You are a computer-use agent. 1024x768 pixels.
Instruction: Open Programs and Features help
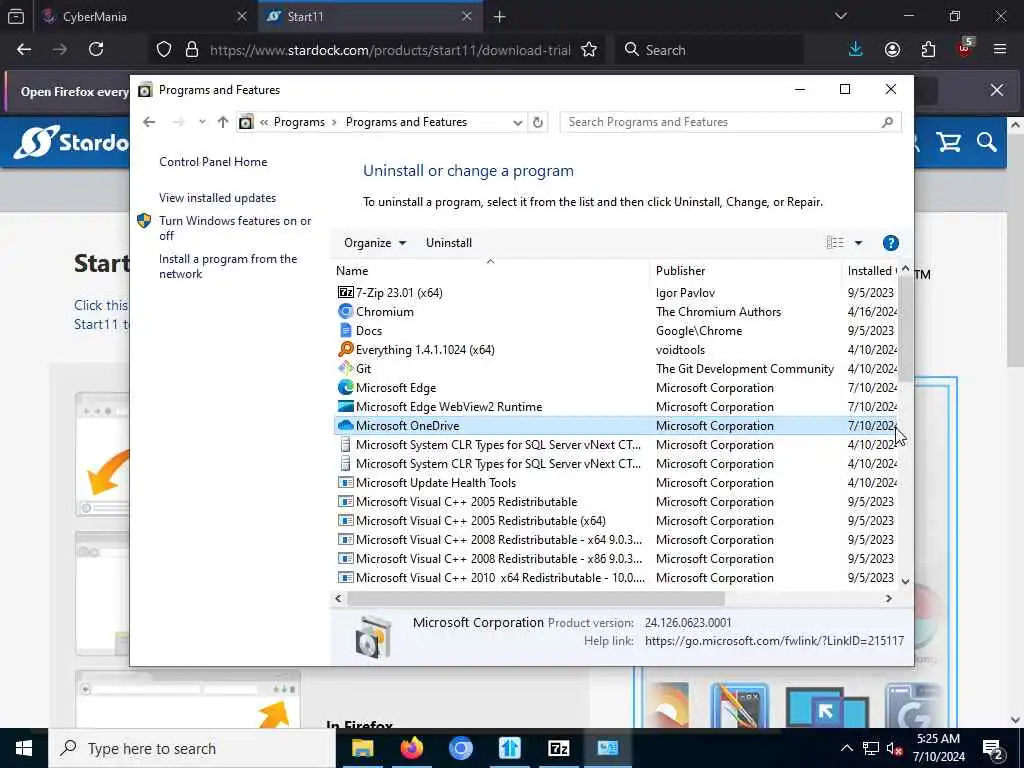891,243
